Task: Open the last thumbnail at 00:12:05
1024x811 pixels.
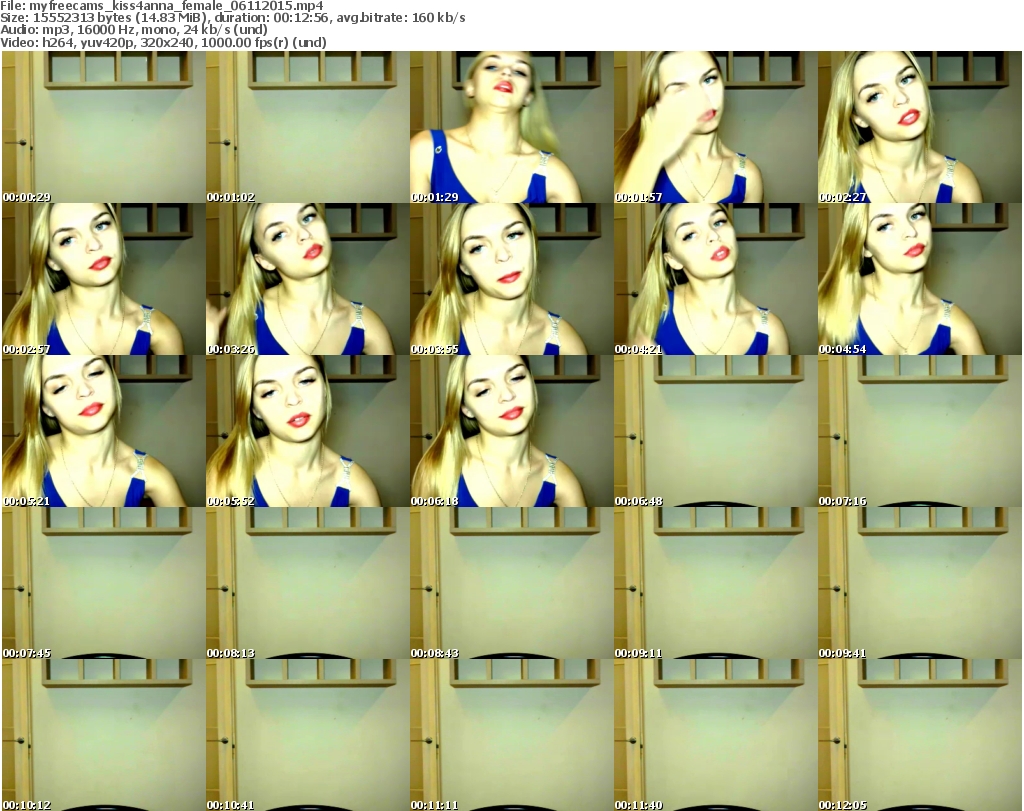Action: tap(919, 735)
